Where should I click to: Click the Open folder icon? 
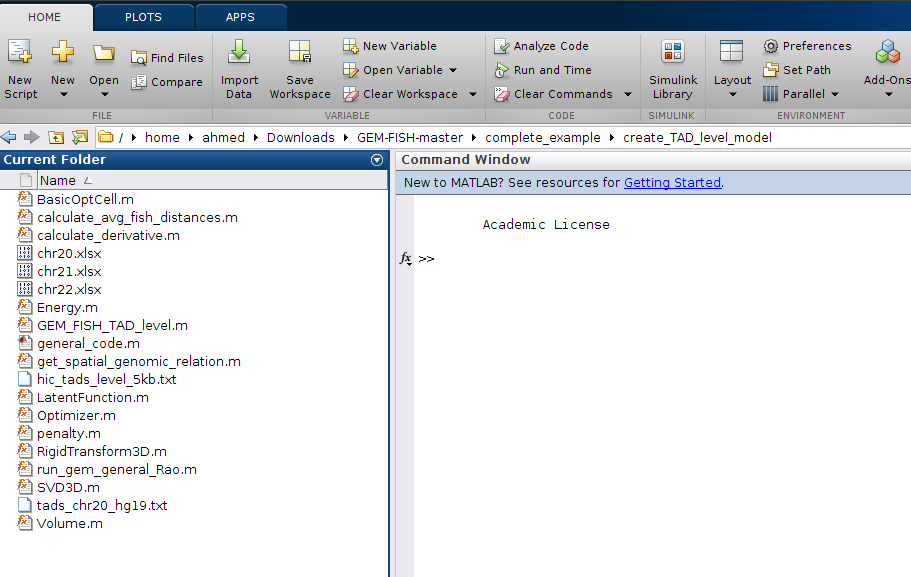click(x=103, y=53)
